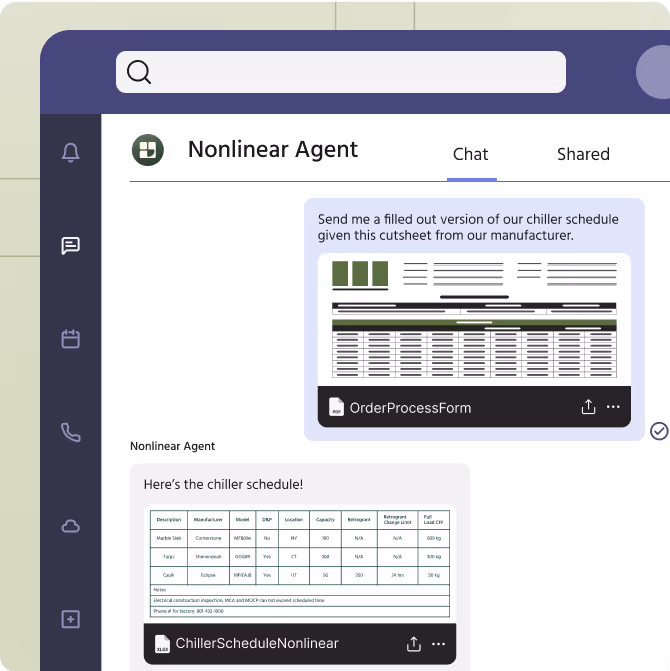
Task: Open the Calls phone icon
Action: pyautogui.click(x=71, y=432)
